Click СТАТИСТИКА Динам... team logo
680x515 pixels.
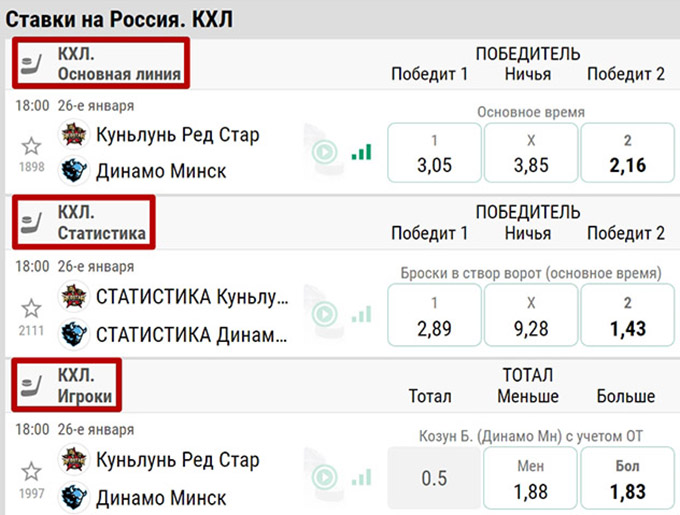click(x=74, y=334)
